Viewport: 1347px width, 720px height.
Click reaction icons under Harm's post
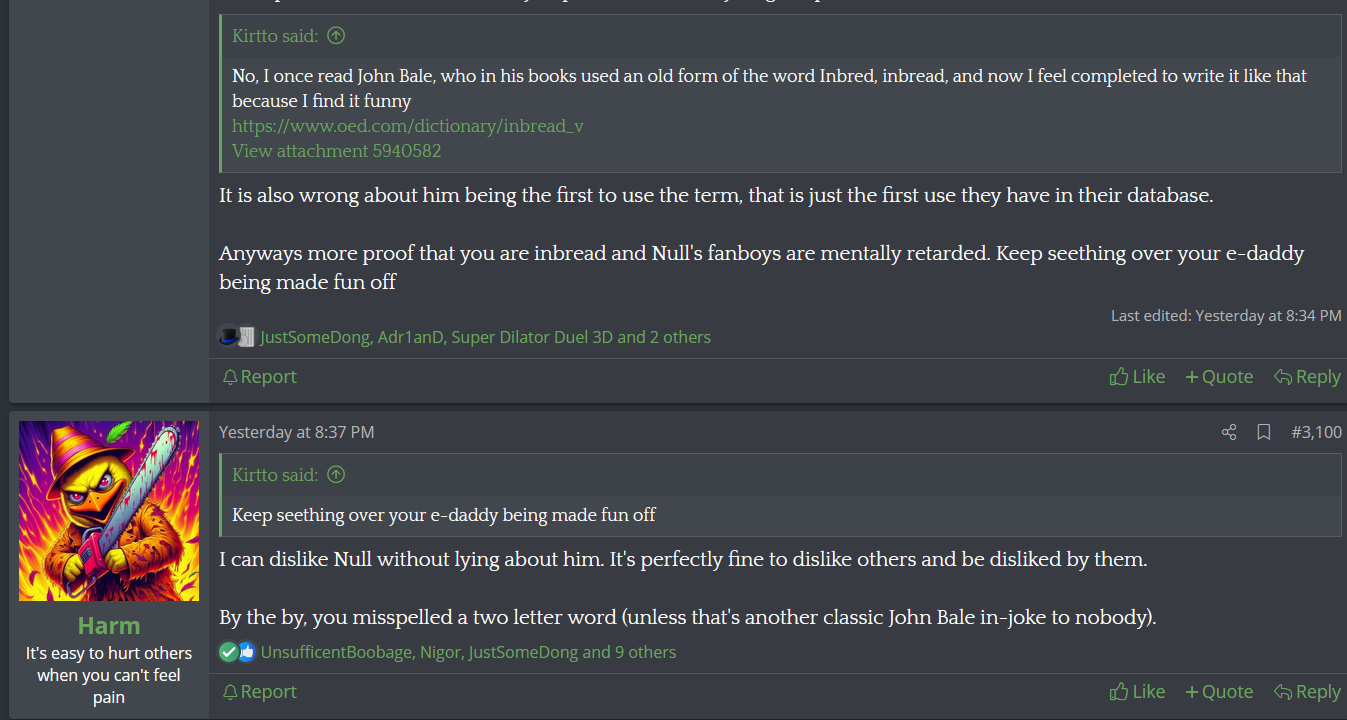click(237, 652)
